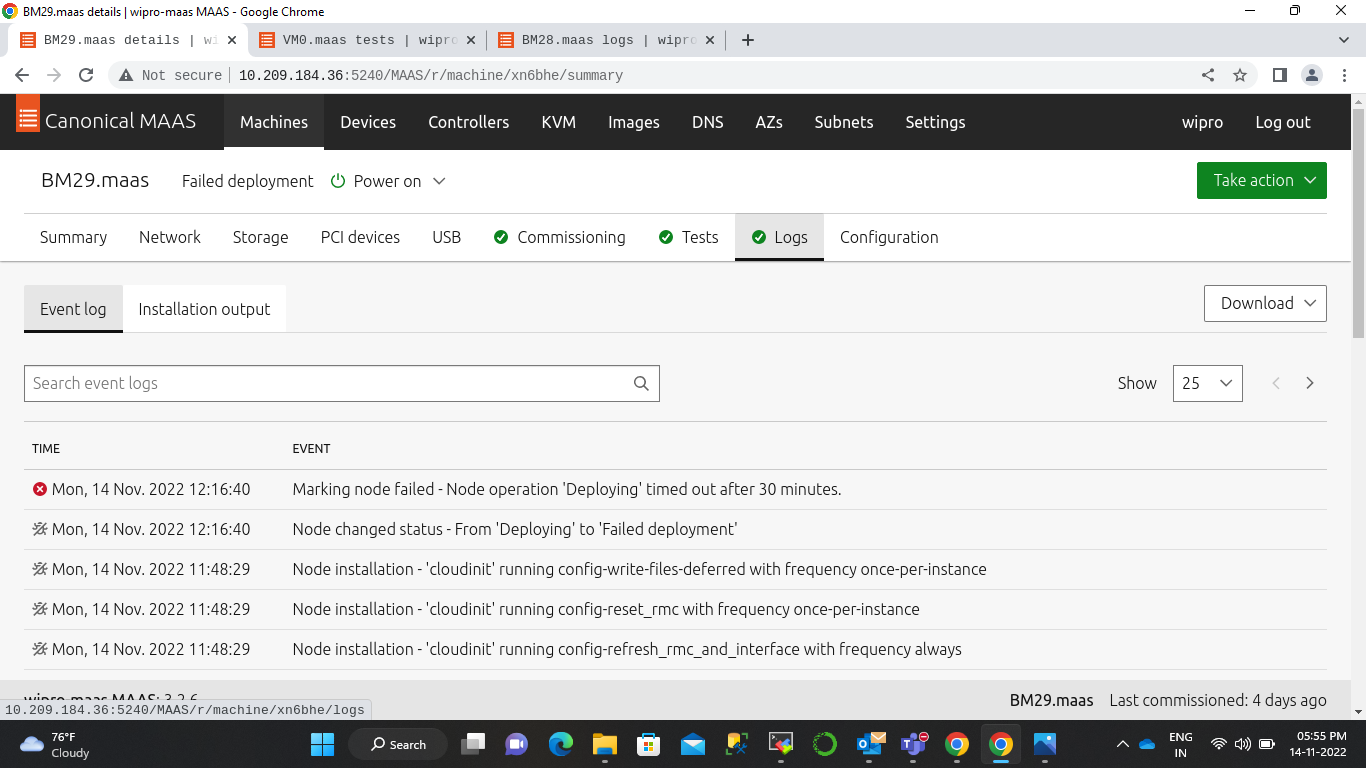
Task: Open the Controllers page in navigation
Action: pos(468,122)
